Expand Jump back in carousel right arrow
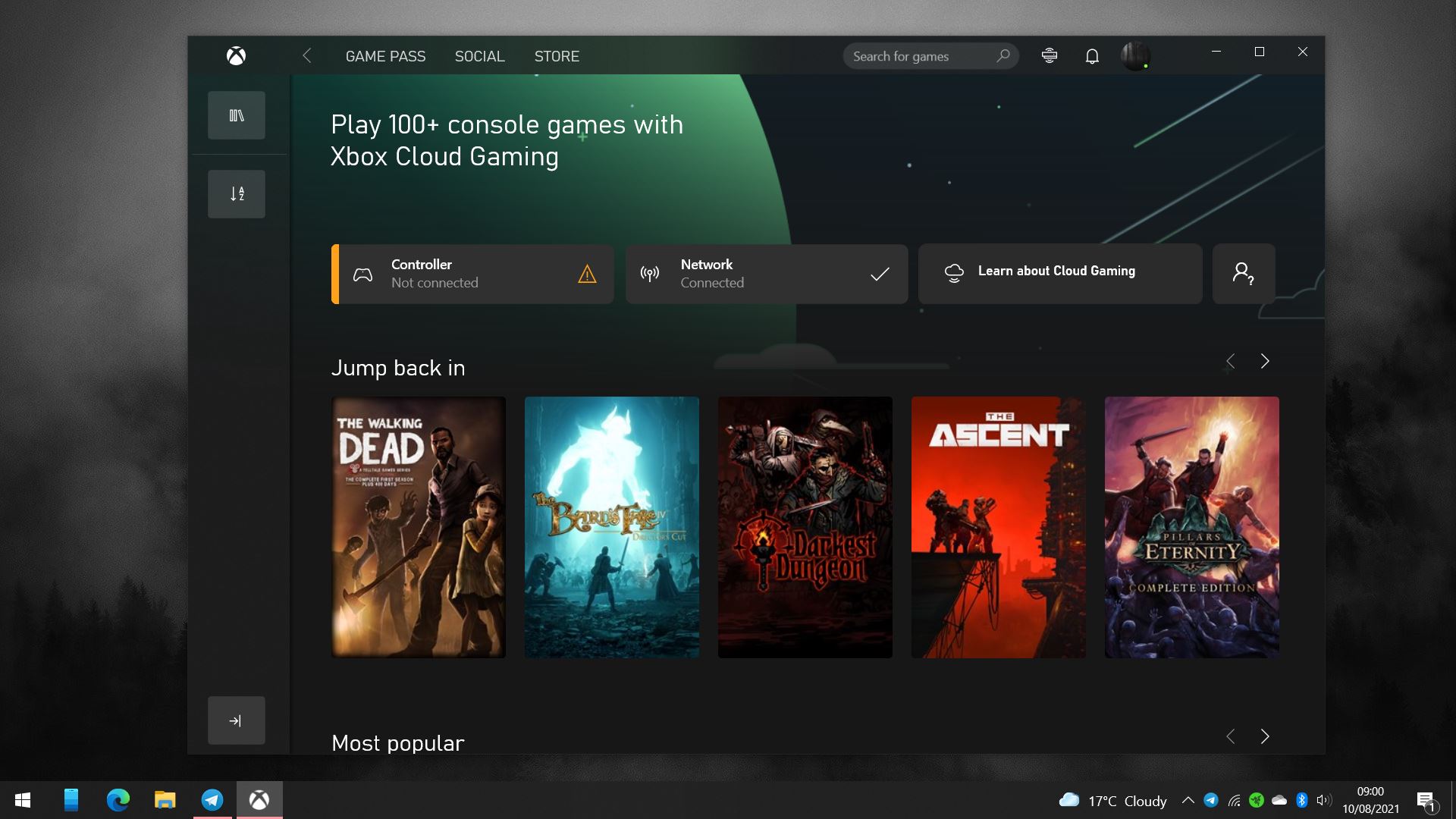The image size is (1456, 819). [x=1264, y=362]
